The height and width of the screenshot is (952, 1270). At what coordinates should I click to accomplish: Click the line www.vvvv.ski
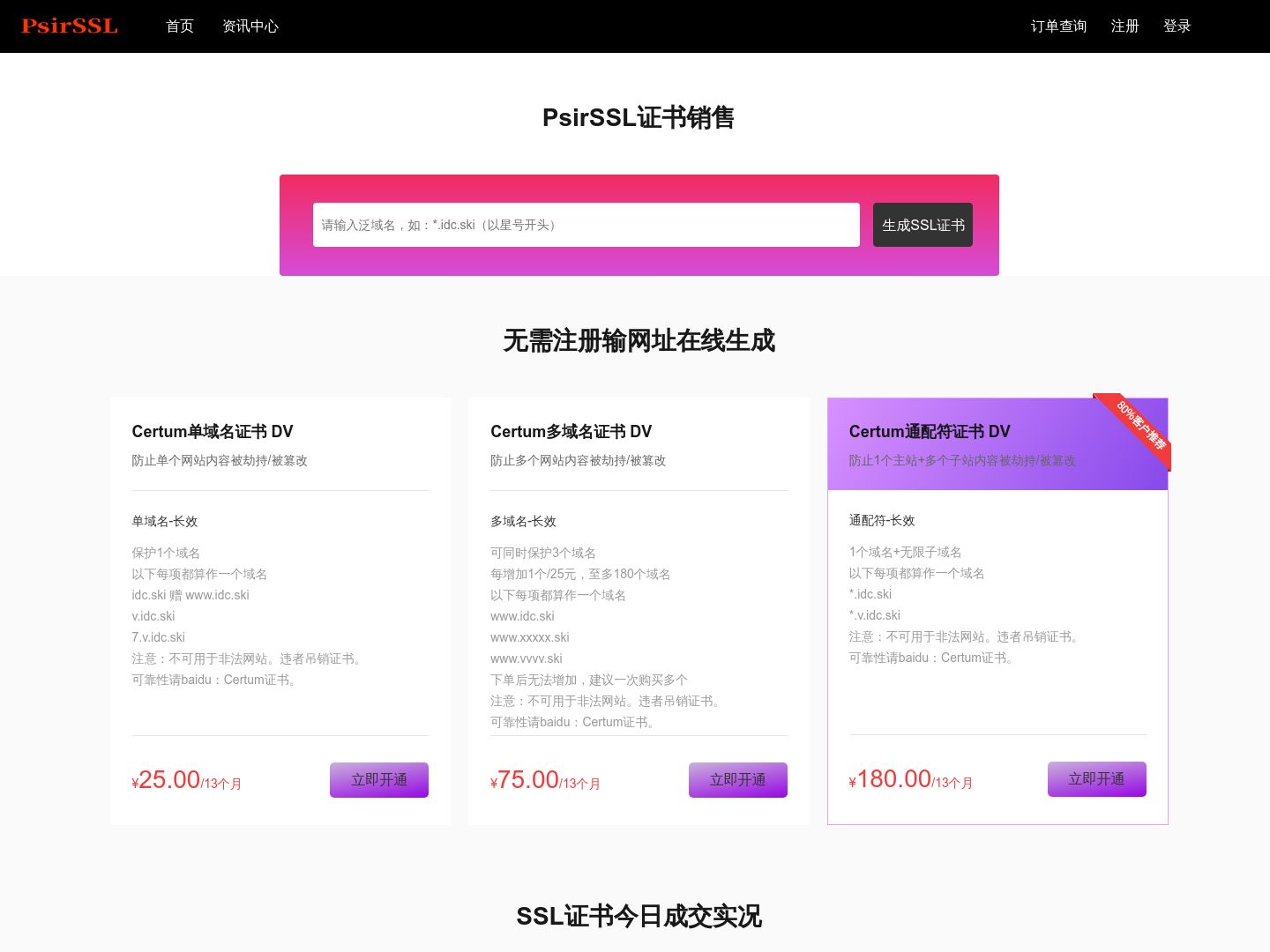coord(527,658)
